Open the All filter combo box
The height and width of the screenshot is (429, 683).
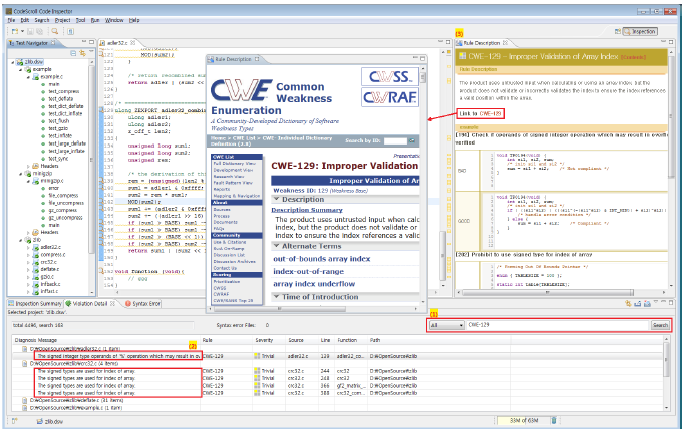pyautogui.click(x=447, y=325)
